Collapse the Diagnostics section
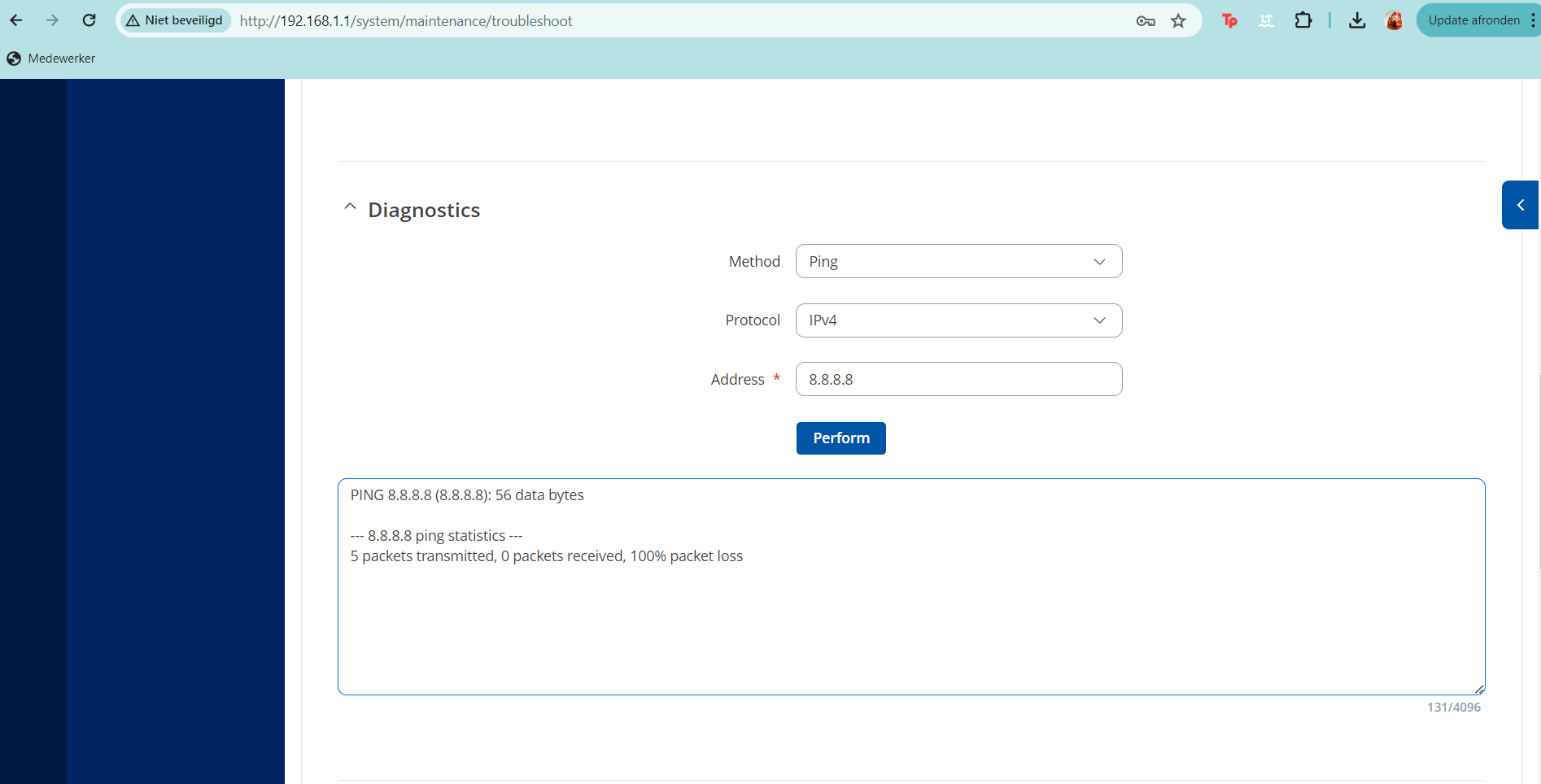This screenshot has width=1541, height=784. tap(350, 207)
